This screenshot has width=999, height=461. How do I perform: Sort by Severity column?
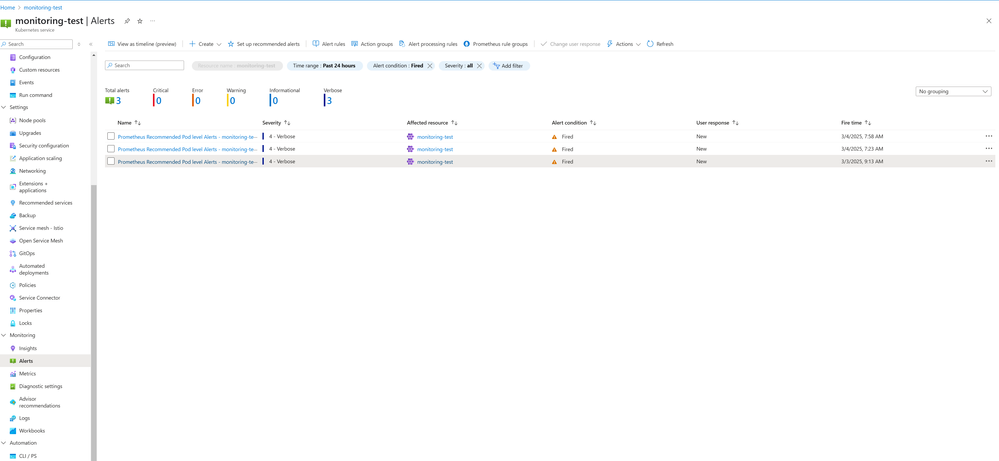click(277, 122)
